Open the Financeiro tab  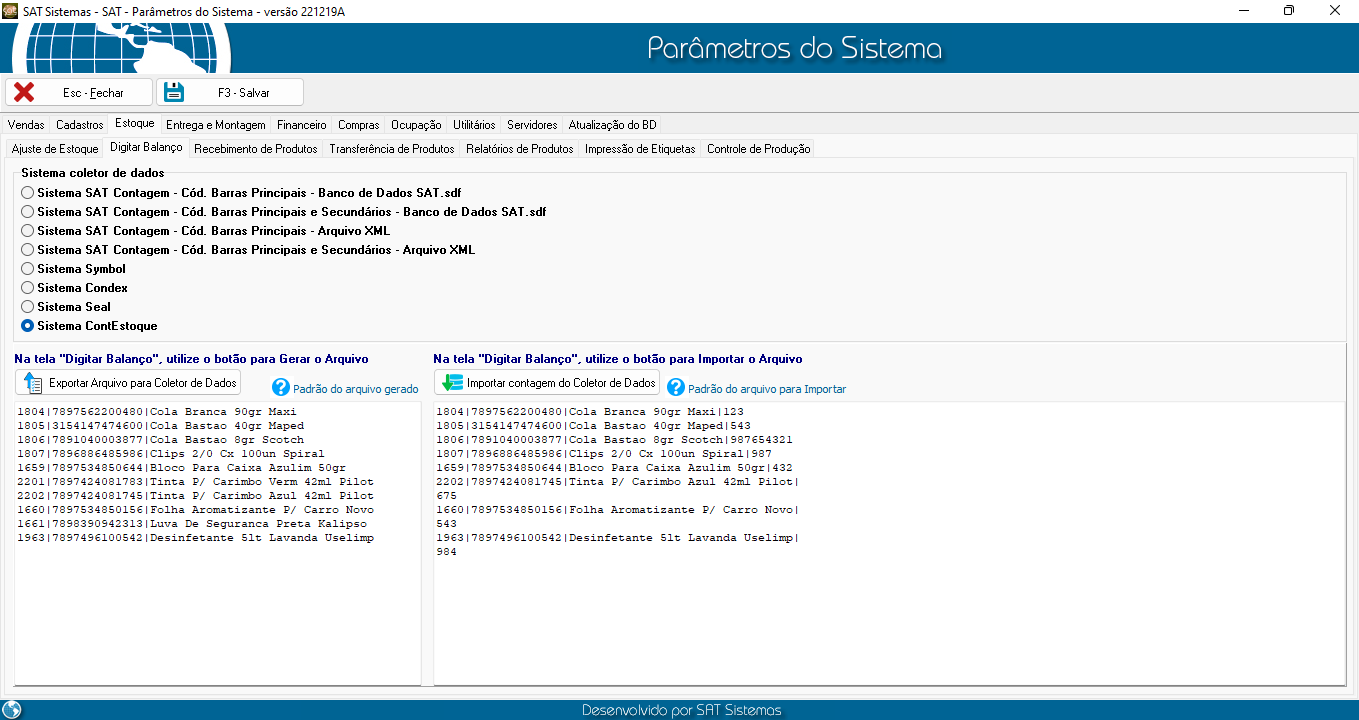[301, 125]
